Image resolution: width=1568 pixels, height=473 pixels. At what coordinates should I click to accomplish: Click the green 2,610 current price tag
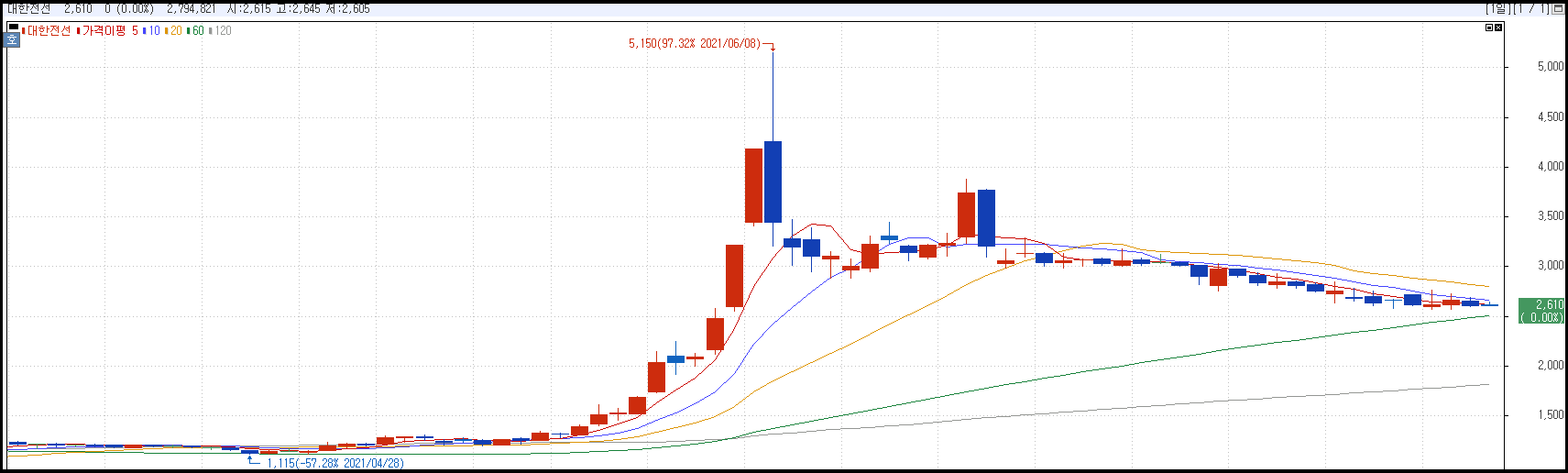click(1541, 311)
